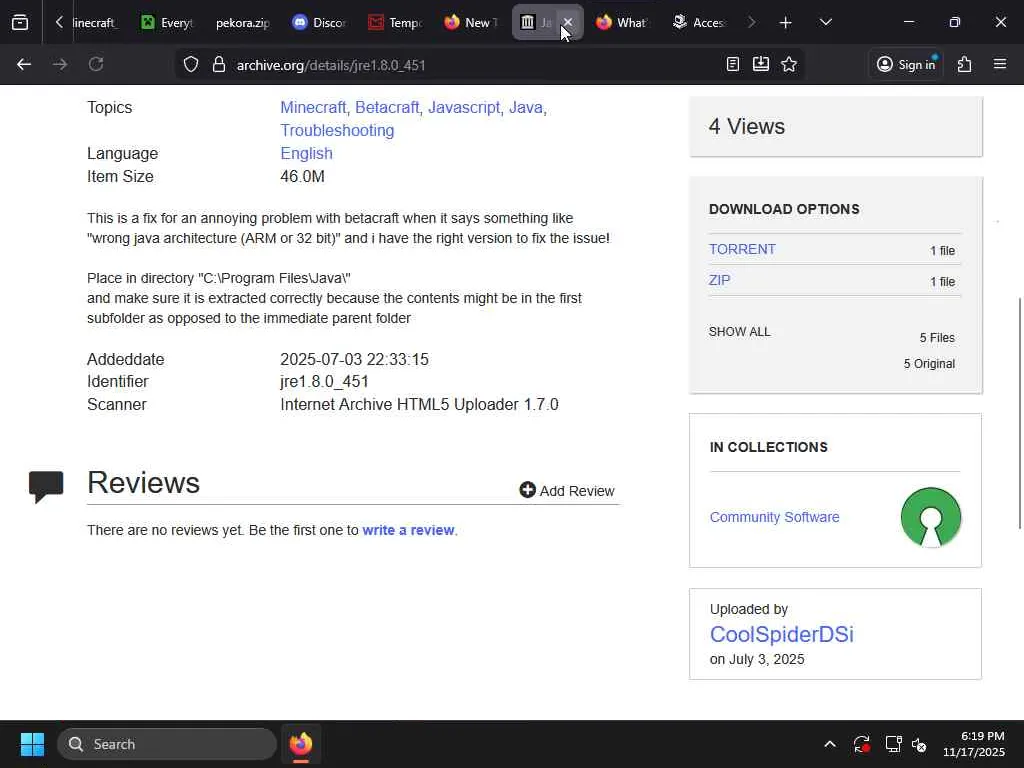
Task: Open the Community Software collection link
Action: coord(775,517)
